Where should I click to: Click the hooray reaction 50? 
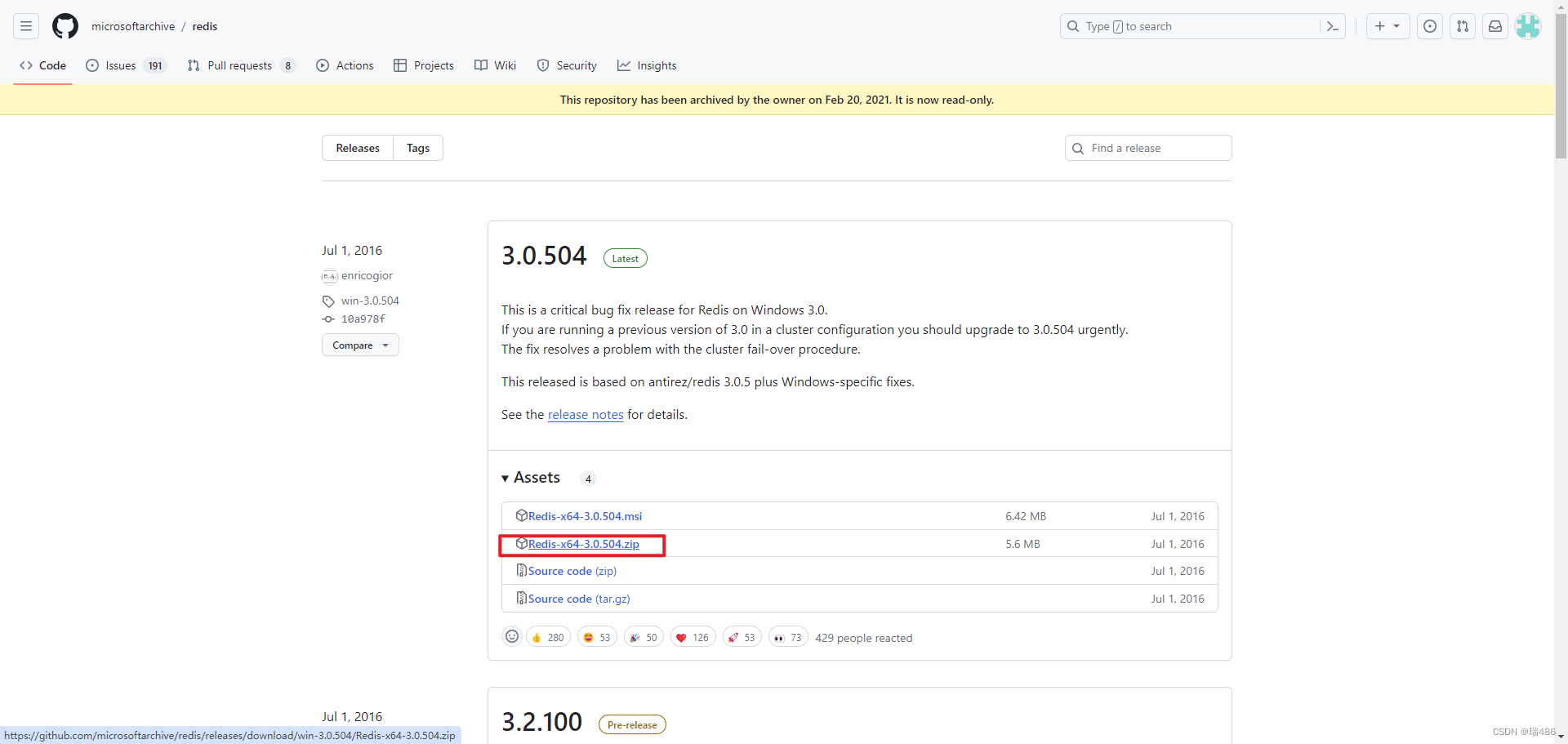(x=644, y=637)
